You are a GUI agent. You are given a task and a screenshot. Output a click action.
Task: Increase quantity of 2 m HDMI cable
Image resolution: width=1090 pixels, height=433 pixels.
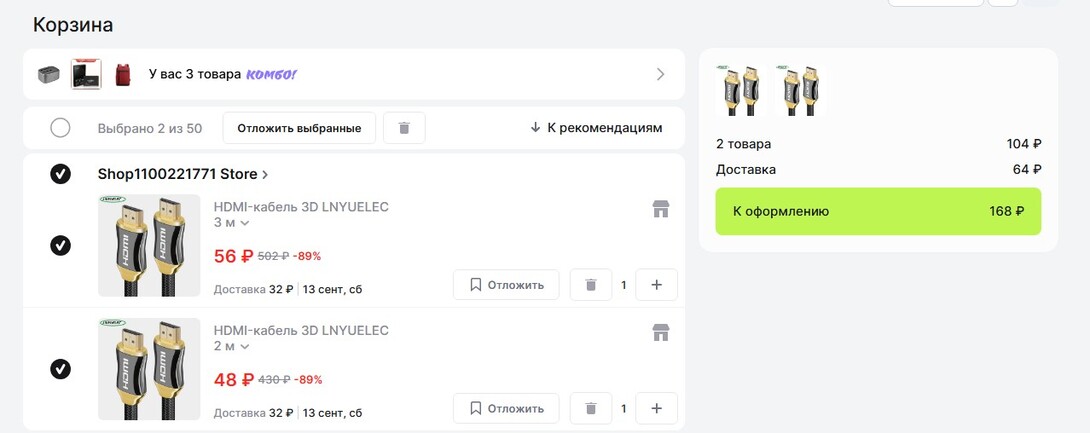656,408
